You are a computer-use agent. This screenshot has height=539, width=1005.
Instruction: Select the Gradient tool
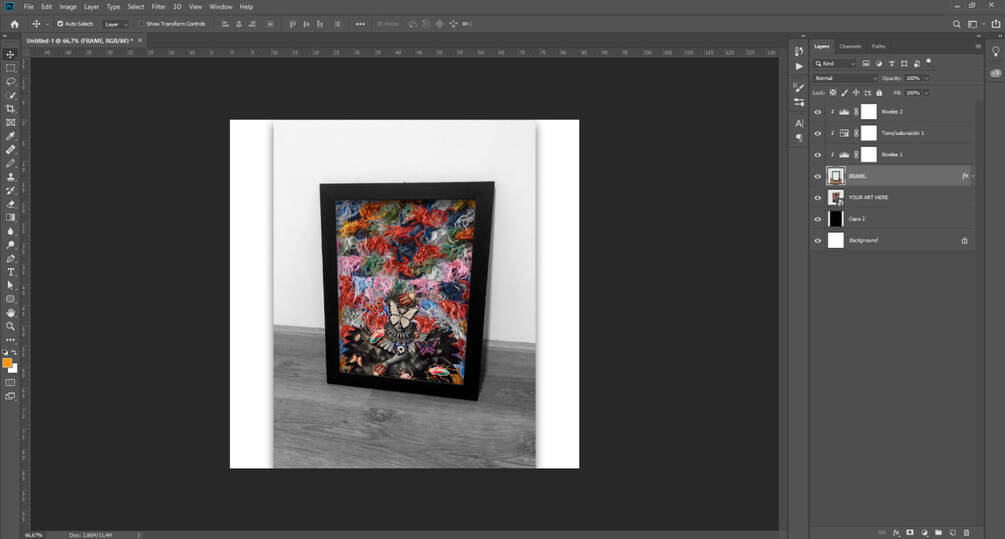[10, 217]
